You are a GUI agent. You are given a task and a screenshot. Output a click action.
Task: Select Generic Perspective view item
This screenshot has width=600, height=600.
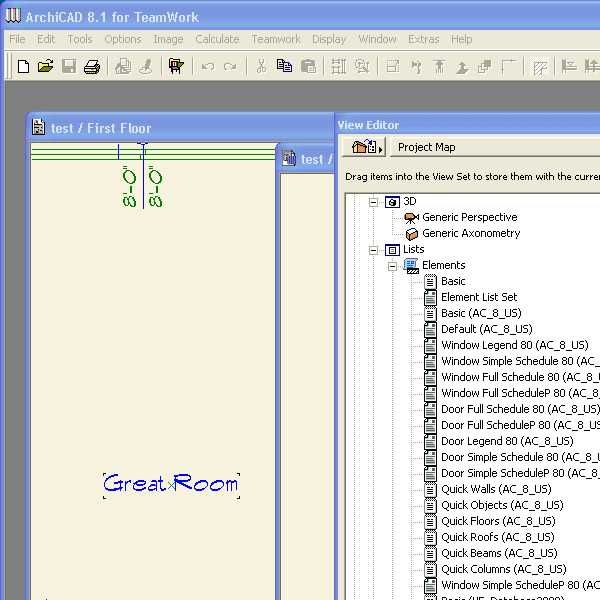click(x=469, y=217)
